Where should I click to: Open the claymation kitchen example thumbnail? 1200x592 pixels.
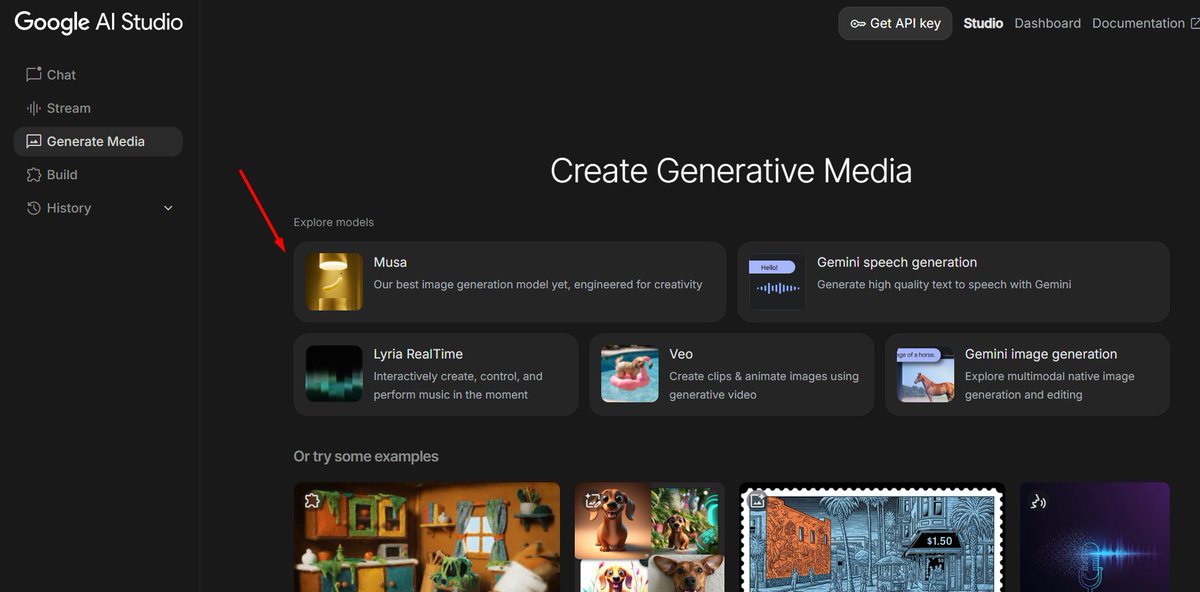427,537
